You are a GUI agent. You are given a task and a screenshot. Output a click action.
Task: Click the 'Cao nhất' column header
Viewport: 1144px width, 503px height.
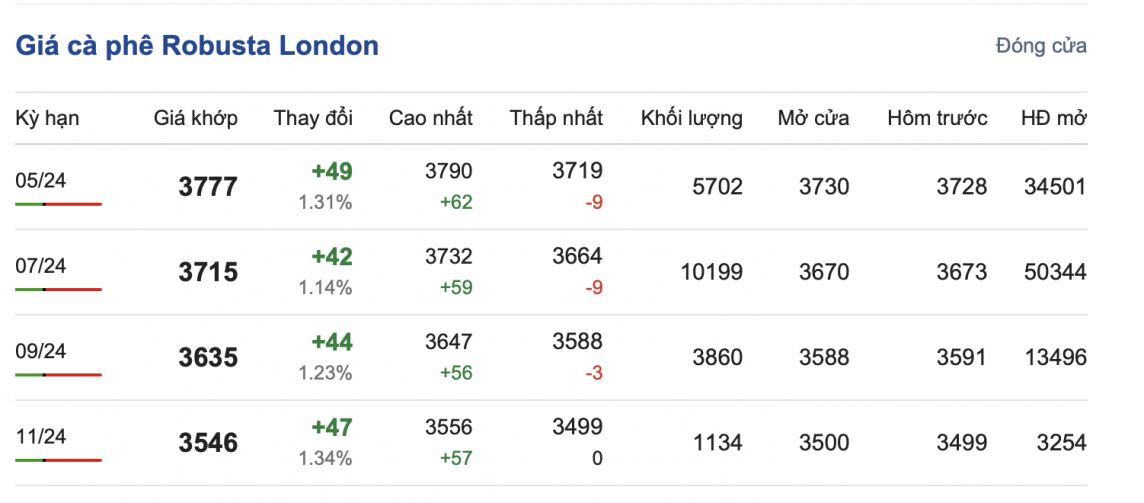430,118
